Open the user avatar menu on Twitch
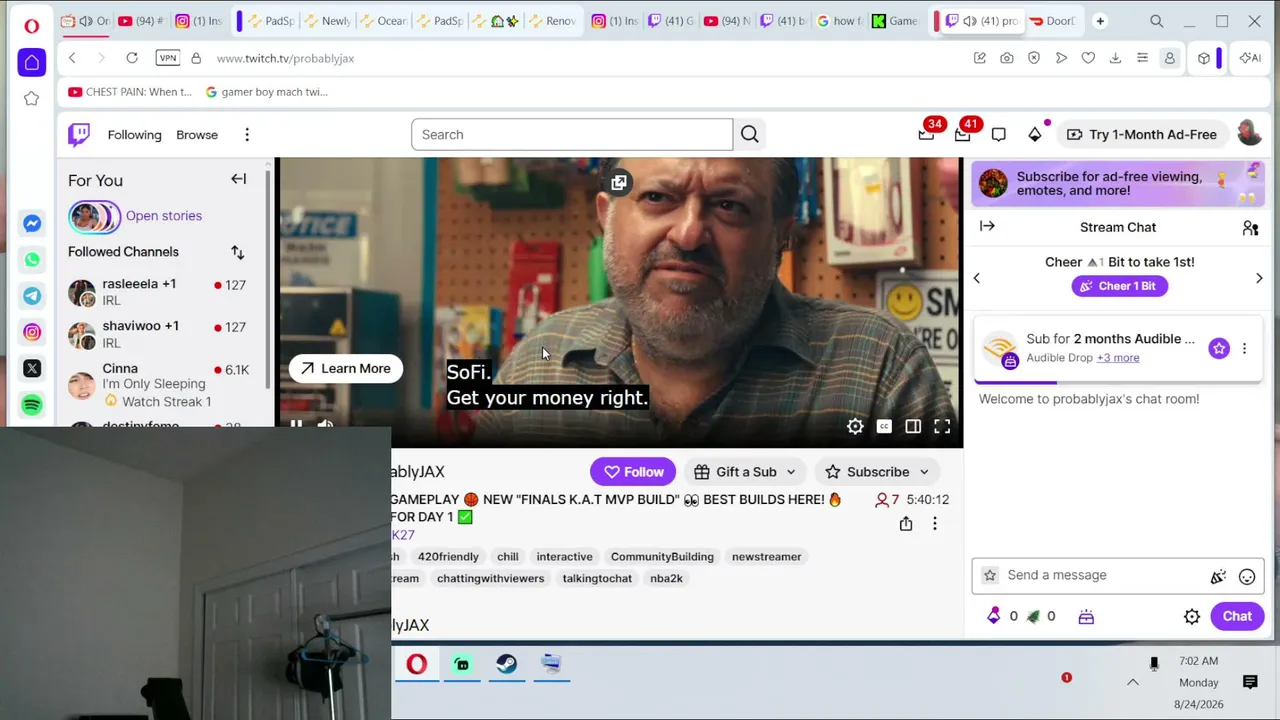 coord(1249,134)
